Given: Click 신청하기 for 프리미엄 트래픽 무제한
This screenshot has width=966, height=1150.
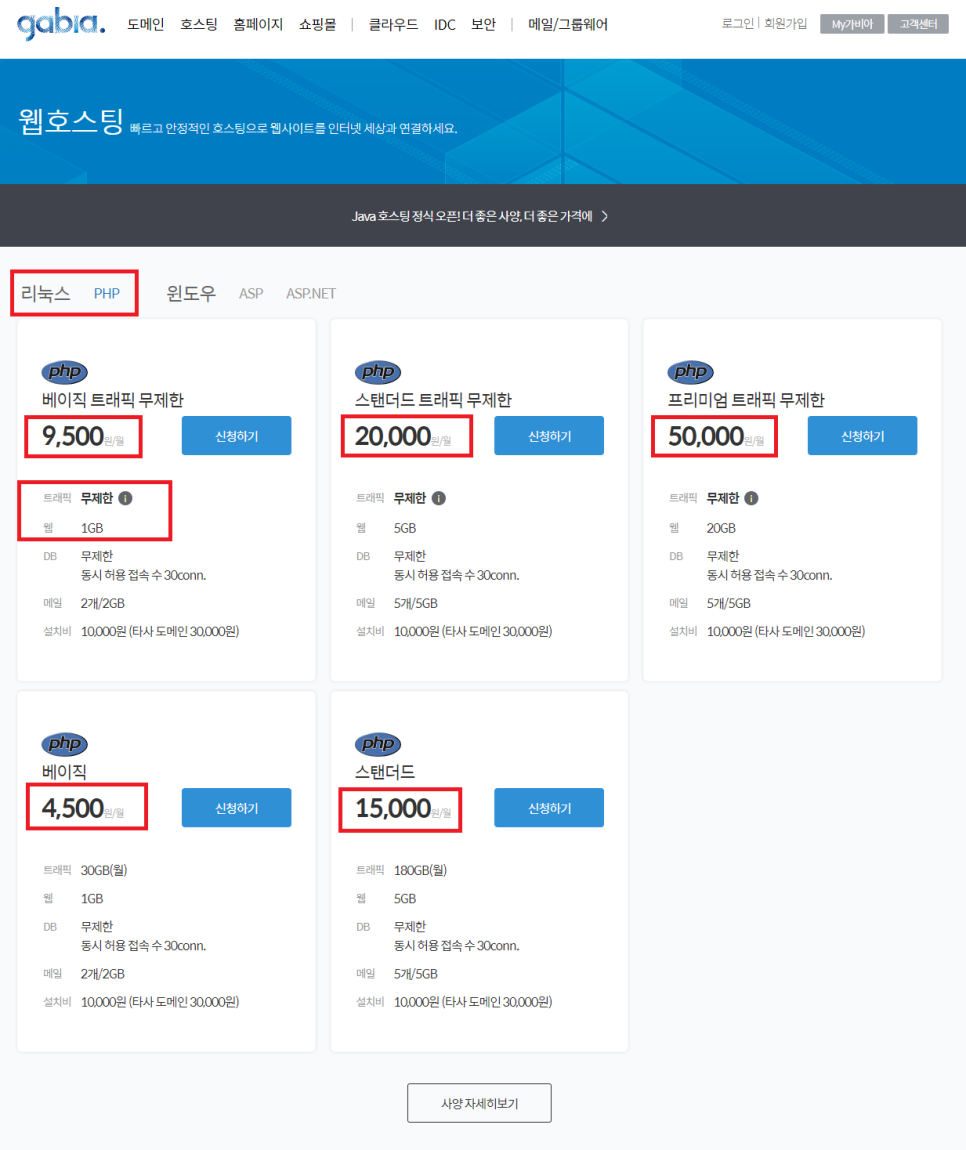Looking at the screenshot, I should (x=863, y=436).
